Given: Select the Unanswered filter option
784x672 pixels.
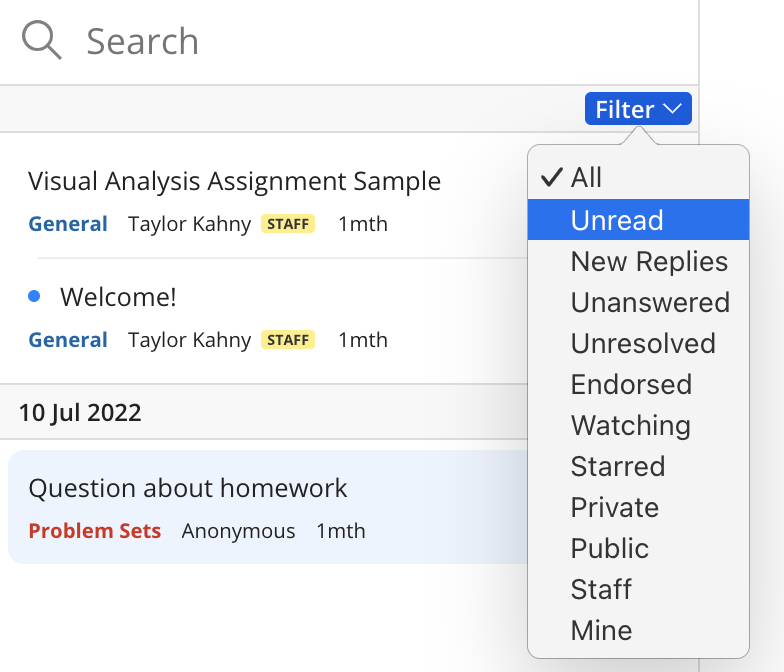Looking at the screenshot, I should 650,303.
